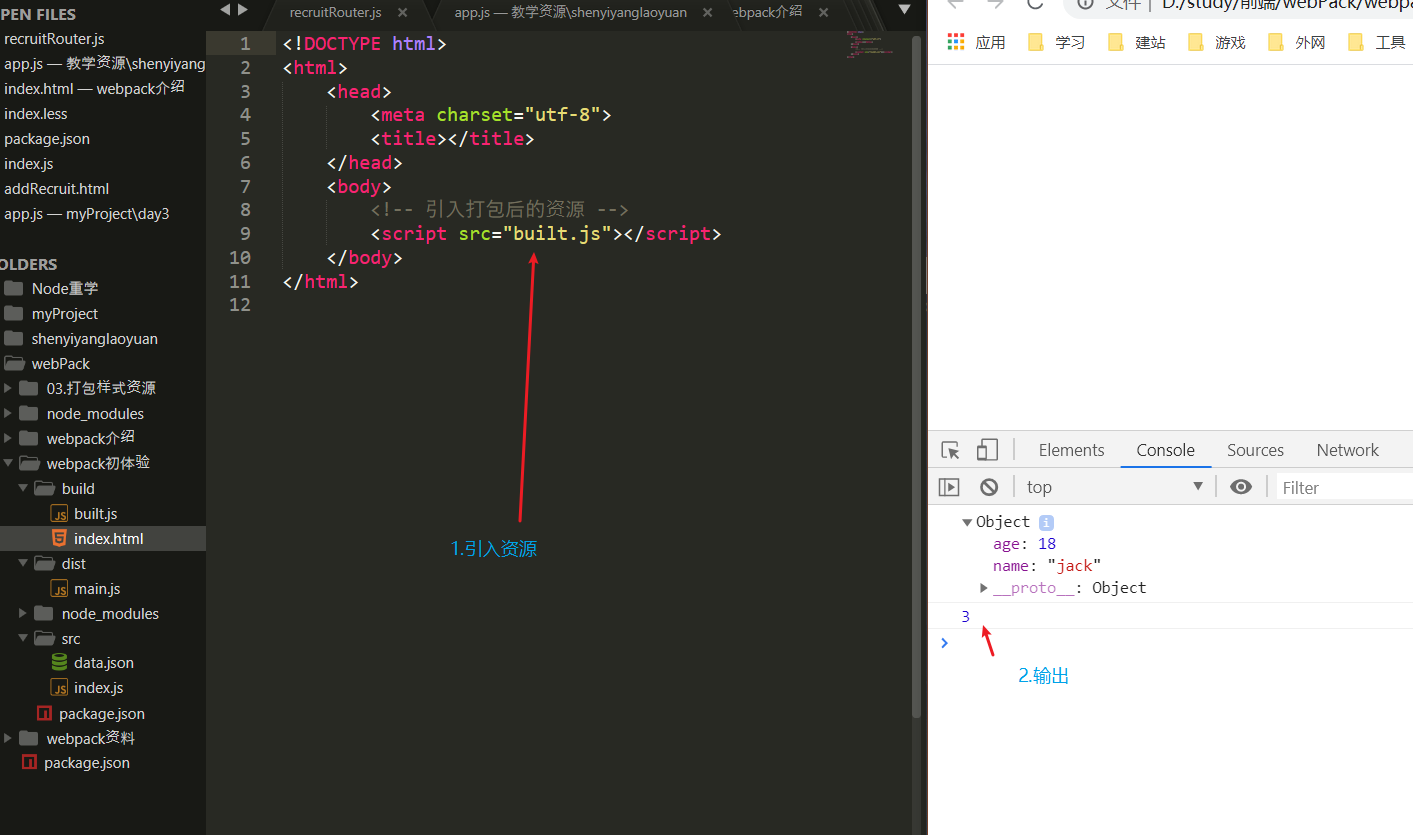
Task: Open recruitRouter.js in the open files list
Action: click(54, 39)
